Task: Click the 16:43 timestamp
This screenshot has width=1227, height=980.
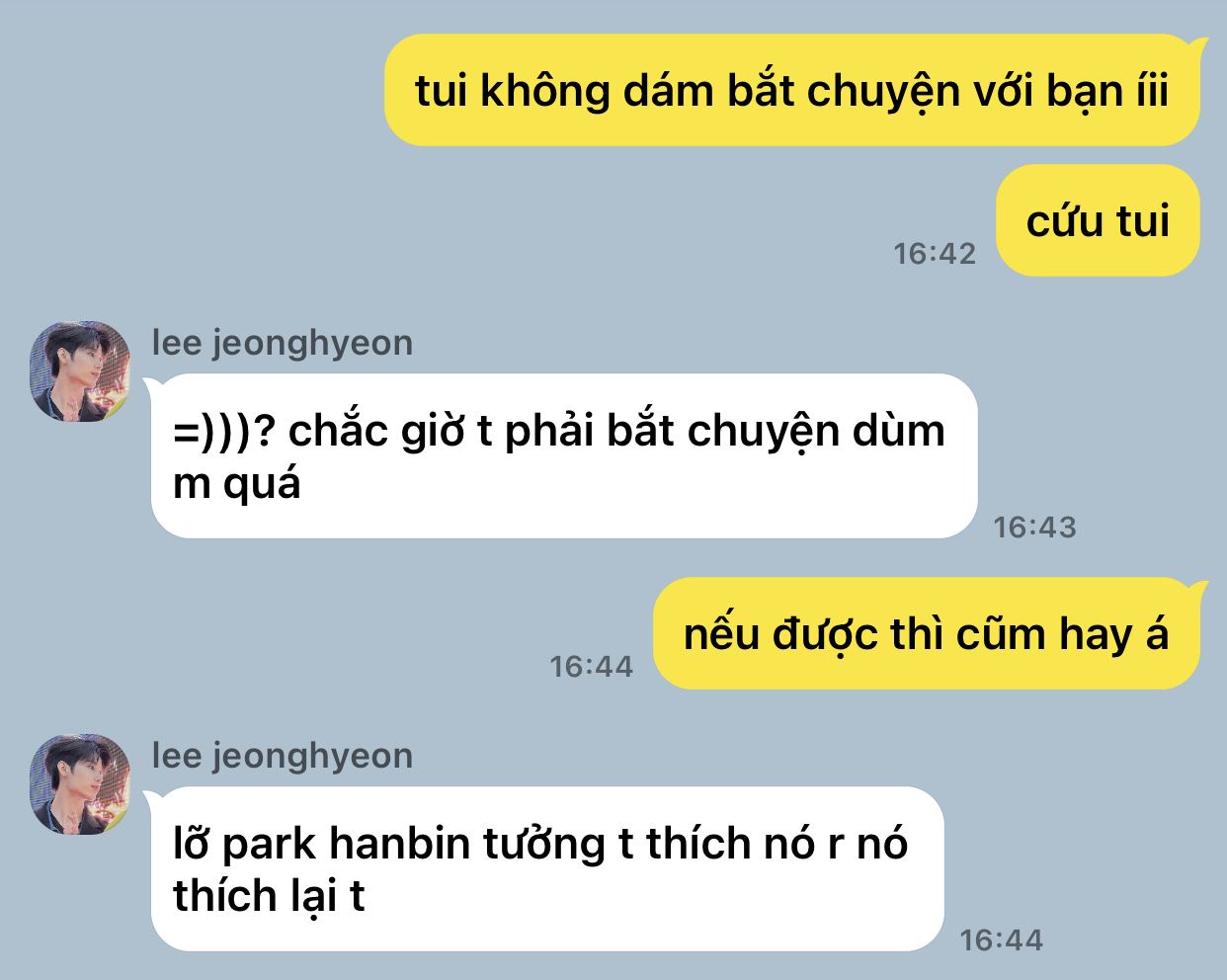Action: (x=1034, y=528)
